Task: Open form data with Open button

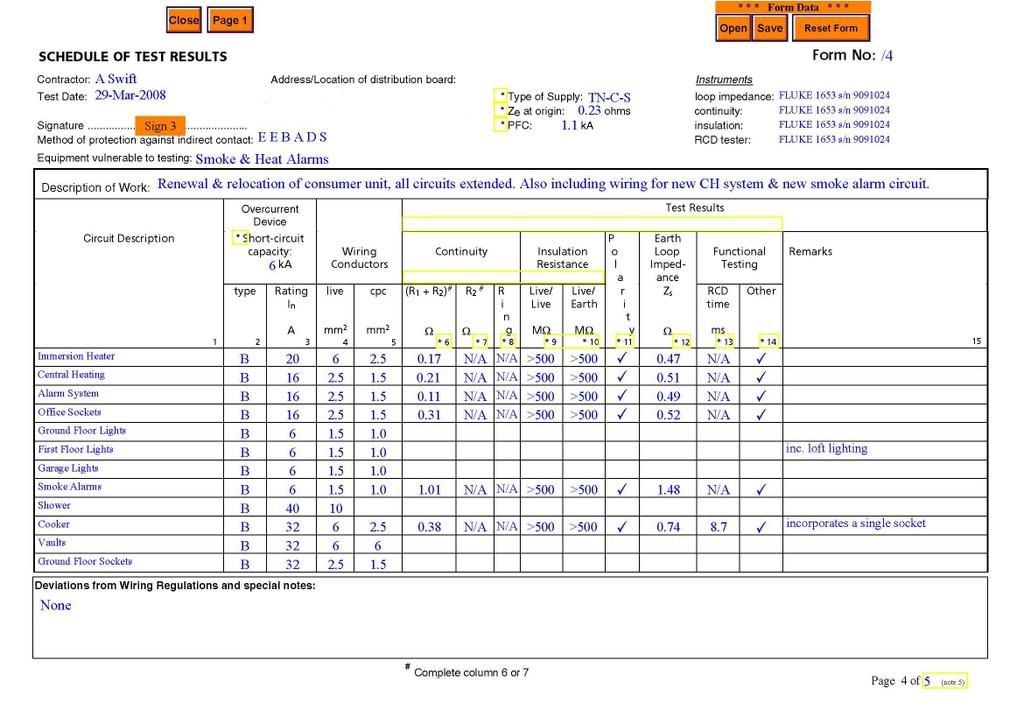Action: pos(733,29)
